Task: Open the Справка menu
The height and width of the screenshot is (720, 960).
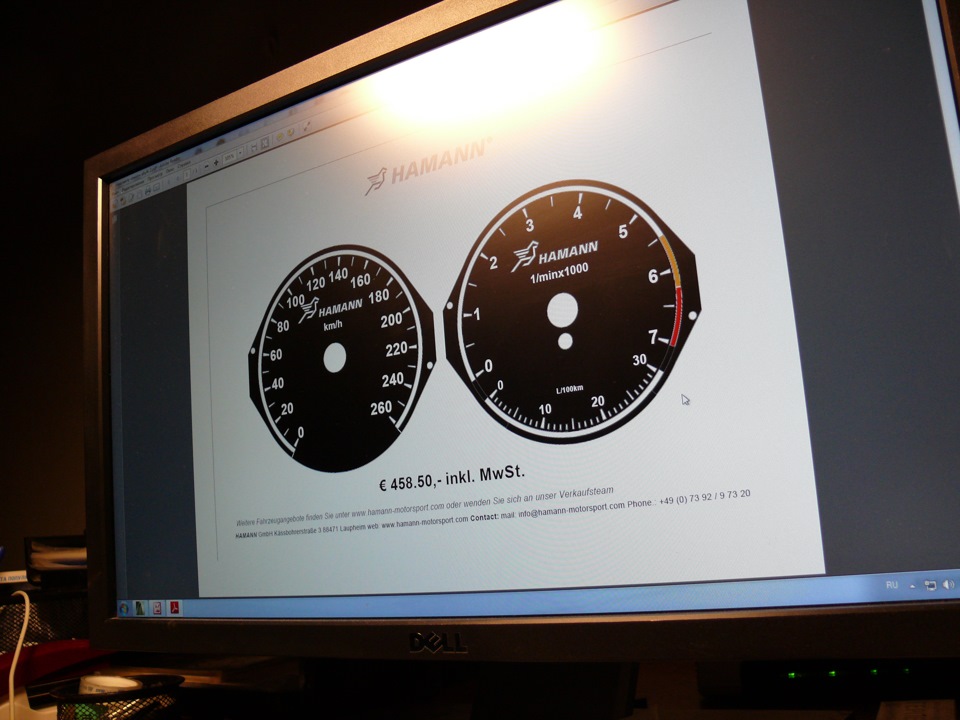Action: pos(184,165)
